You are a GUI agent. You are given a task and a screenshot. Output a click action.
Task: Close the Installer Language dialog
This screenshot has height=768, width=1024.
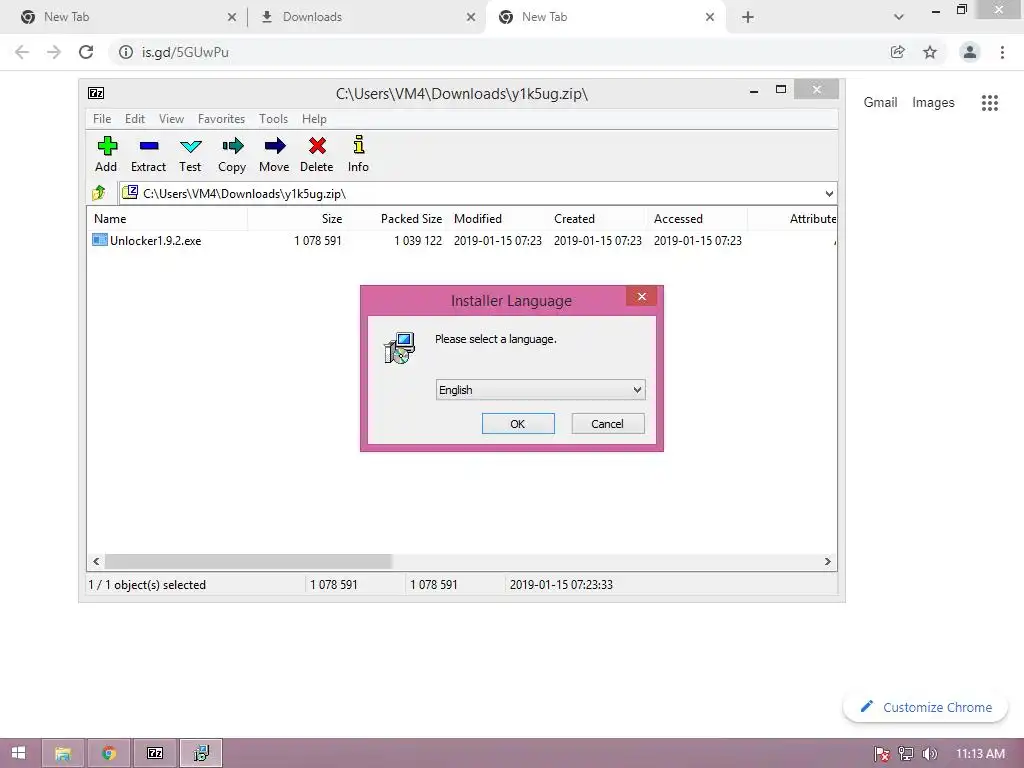642,296
